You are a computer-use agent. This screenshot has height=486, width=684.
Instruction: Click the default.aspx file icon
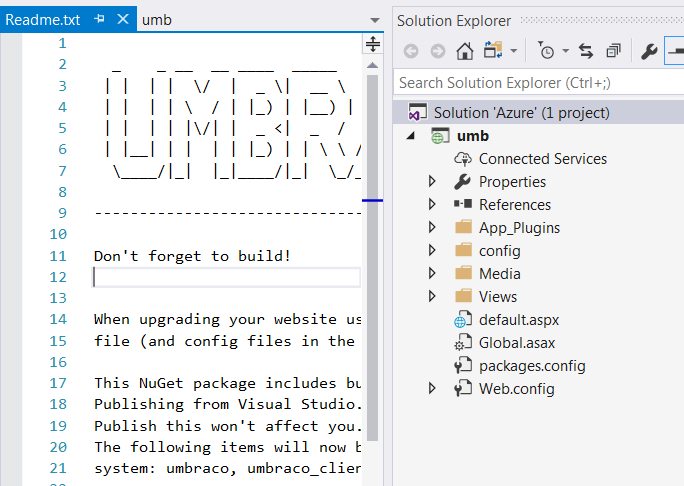pos(463,319)
